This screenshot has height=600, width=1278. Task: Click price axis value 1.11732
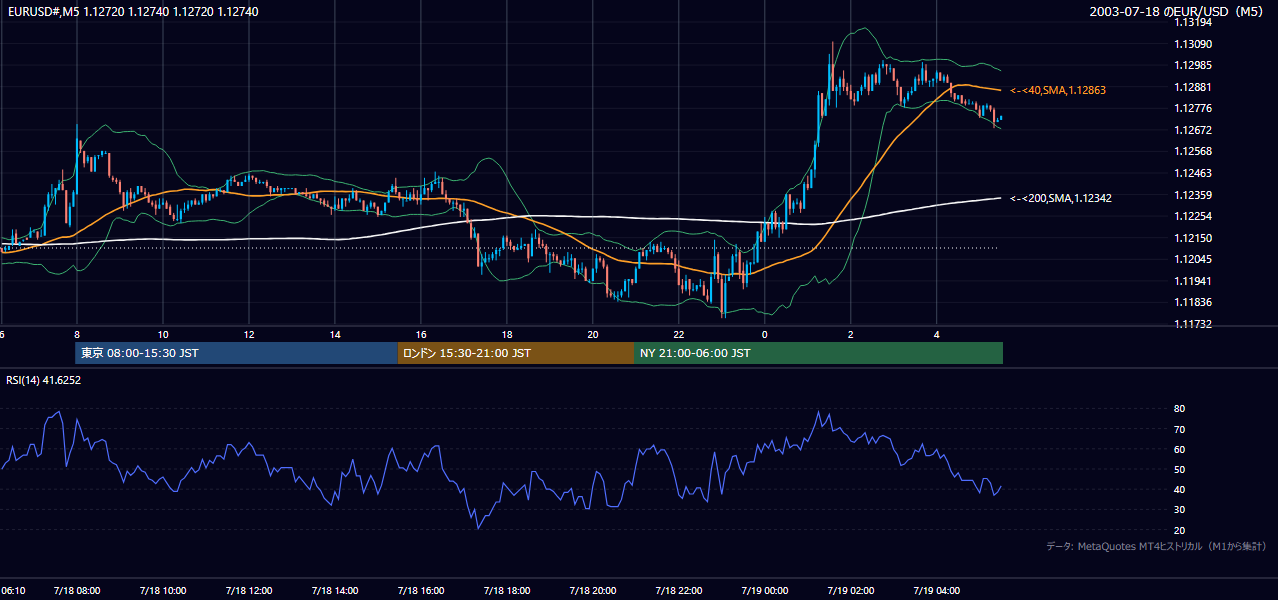point(1192,324)
